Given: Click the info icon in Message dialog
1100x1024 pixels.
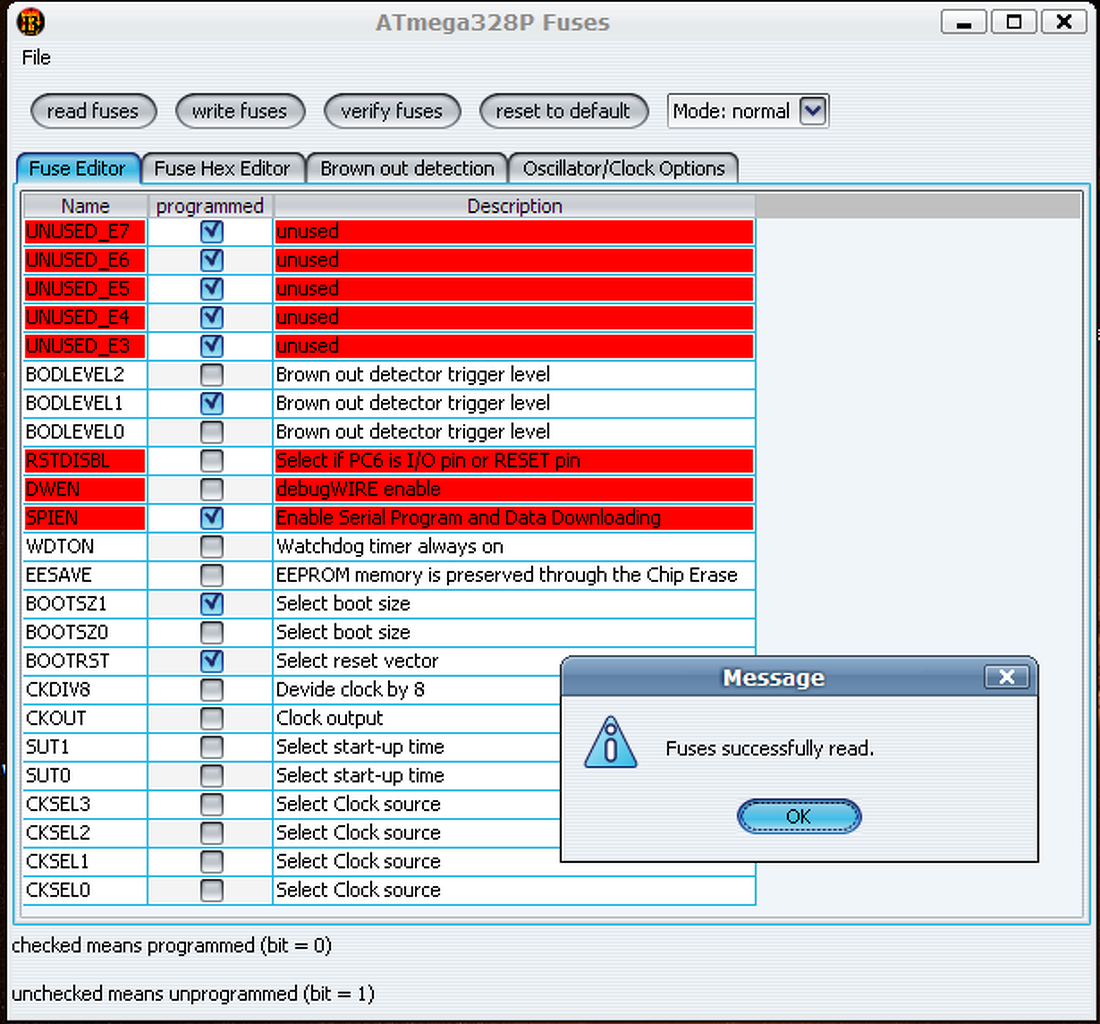Looking at the screenshot, I should [610, 742].
